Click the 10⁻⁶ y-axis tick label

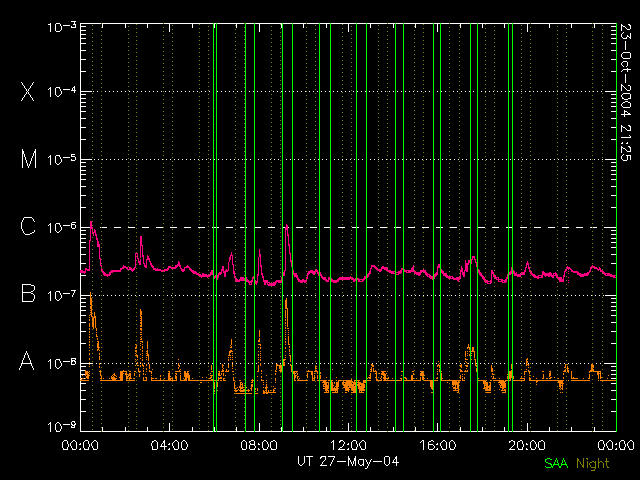pyautogui.click(x=62, y=228)
